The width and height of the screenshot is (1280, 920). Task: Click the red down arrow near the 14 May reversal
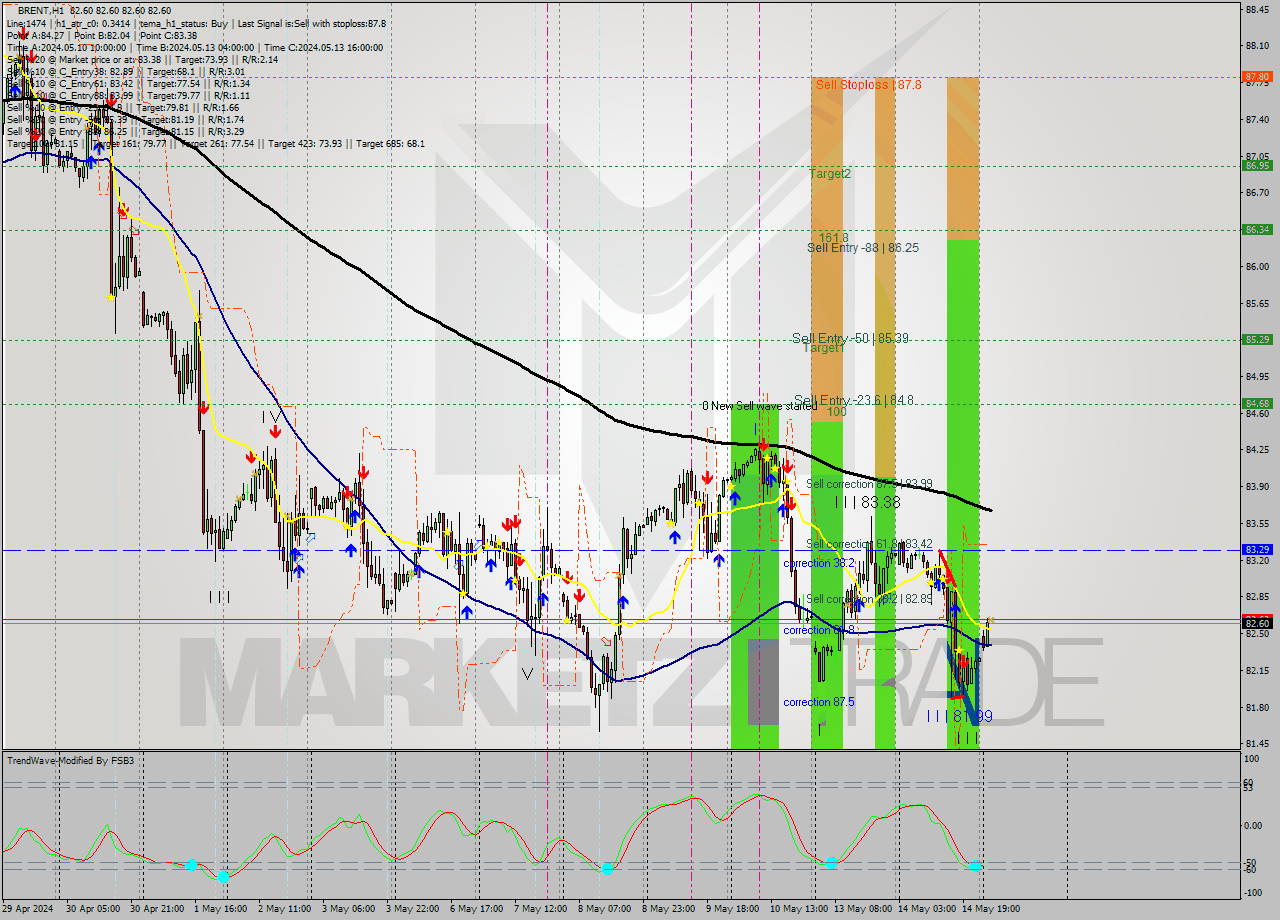pos(949,576)
